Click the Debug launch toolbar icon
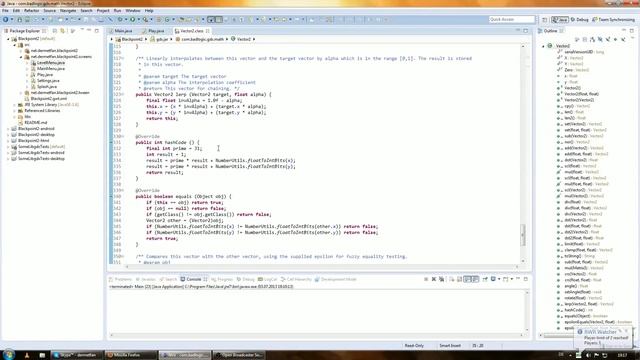The image size is (640, 360). point(120,20)
